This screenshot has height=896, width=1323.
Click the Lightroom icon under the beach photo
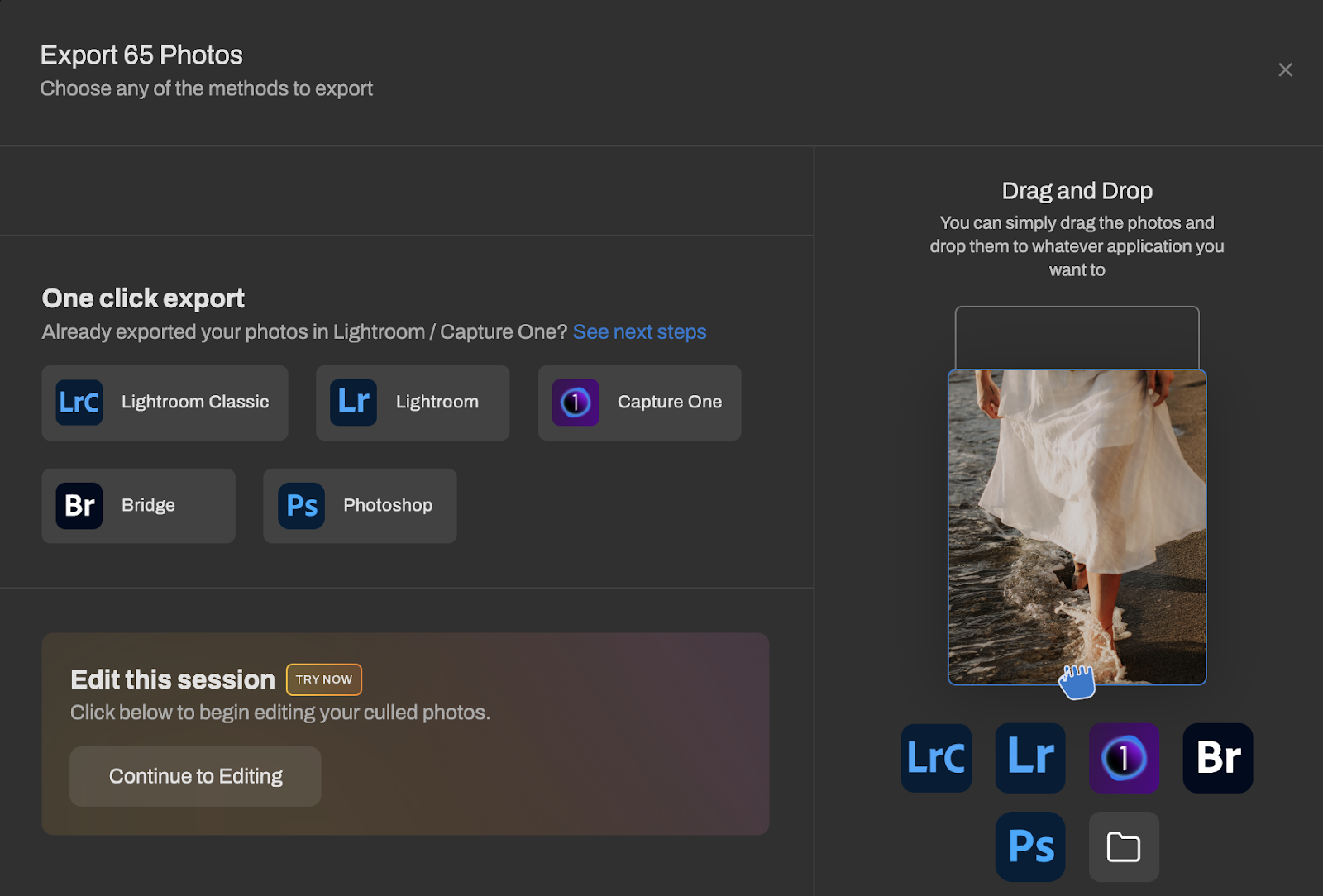(x=1030, y=758)
